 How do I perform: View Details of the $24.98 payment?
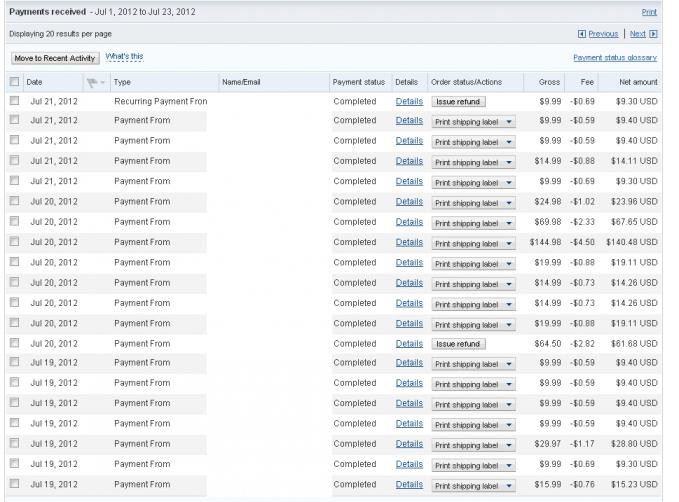409,201
